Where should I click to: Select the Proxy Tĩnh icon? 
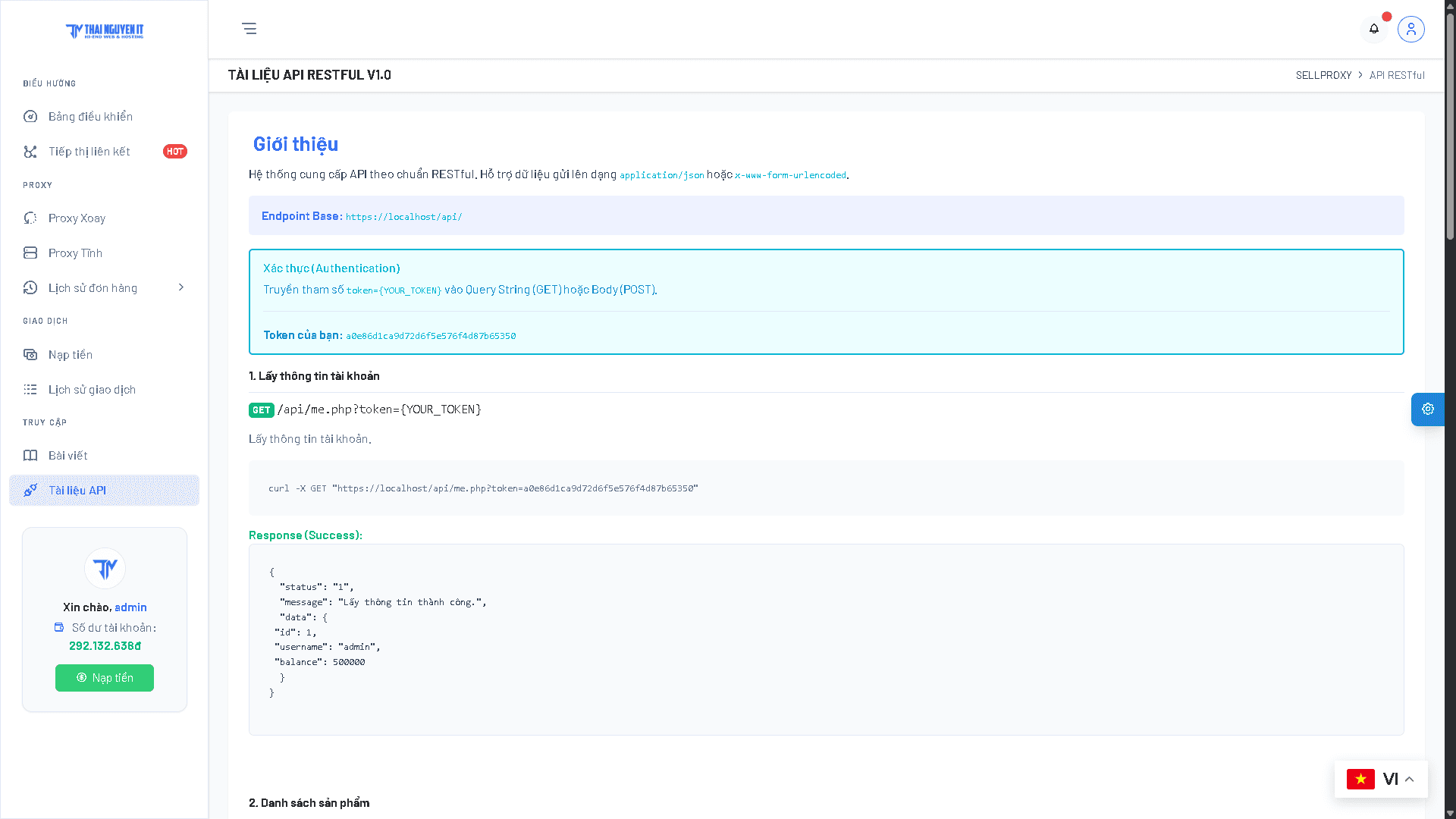pos(30,253)
